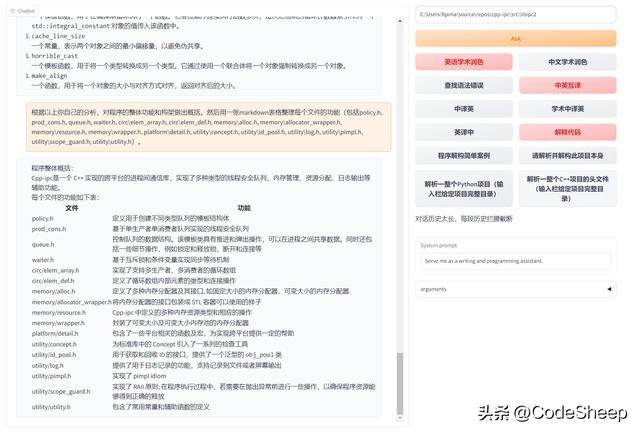This screenshot has height=434, width=640.
Task: Expand the arguments section arrow
Action: click(x=609, y=289)
